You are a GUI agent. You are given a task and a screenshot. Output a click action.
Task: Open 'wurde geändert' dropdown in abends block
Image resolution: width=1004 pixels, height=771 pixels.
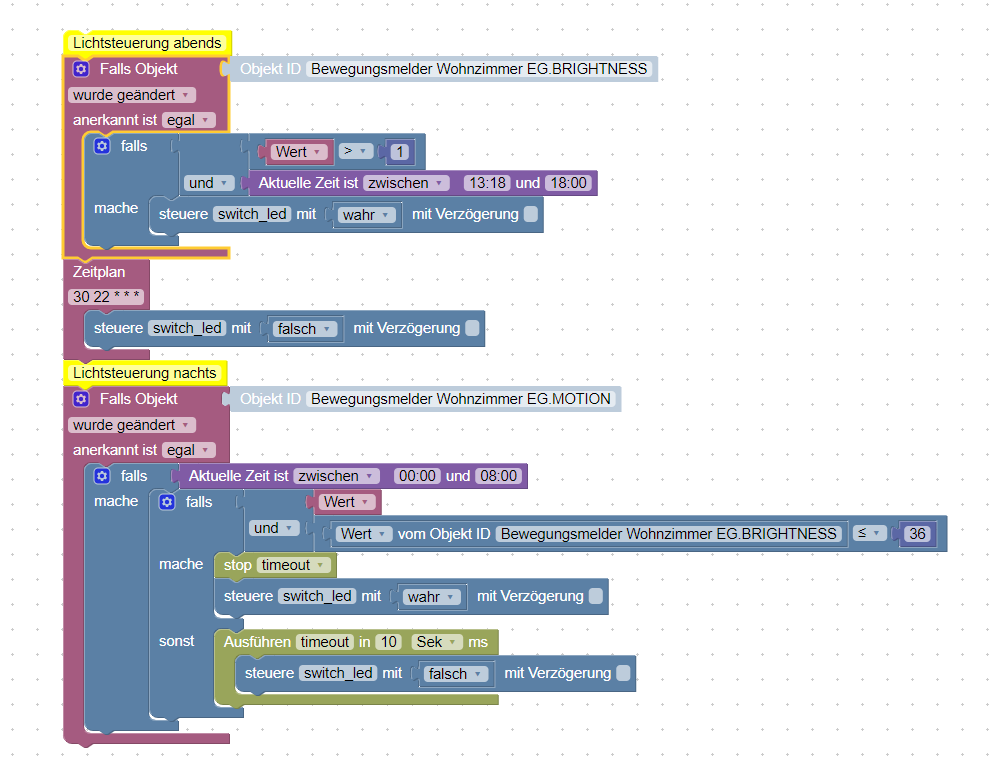coord(132,95)
